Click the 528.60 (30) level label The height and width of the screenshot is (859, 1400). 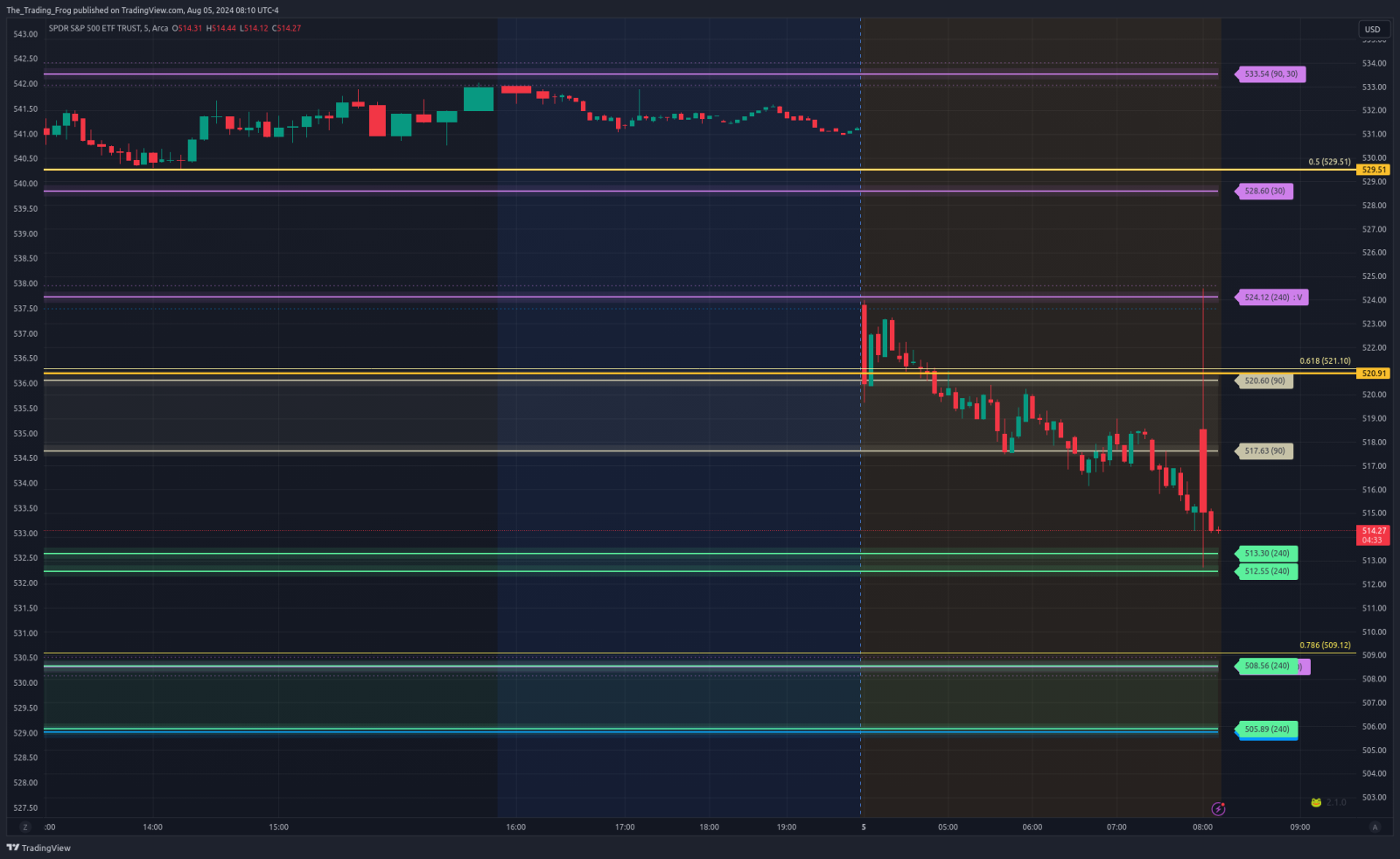(x=1264, y=191)
